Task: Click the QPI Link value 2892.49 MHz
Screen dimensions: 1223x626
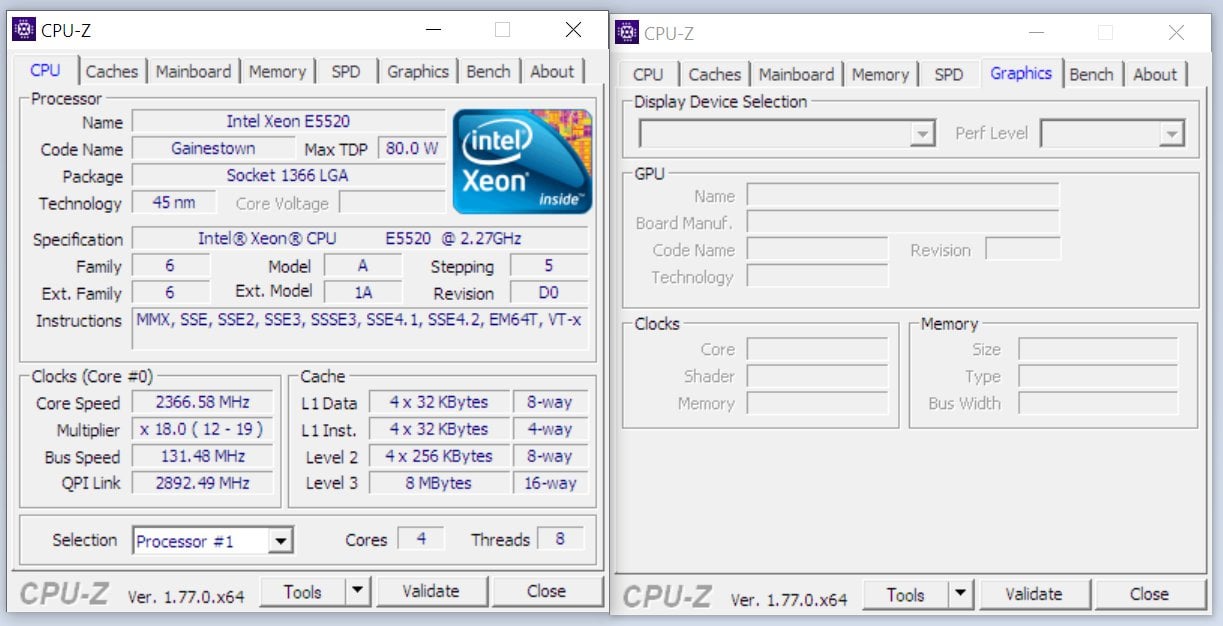Action: tap(203, 483)
